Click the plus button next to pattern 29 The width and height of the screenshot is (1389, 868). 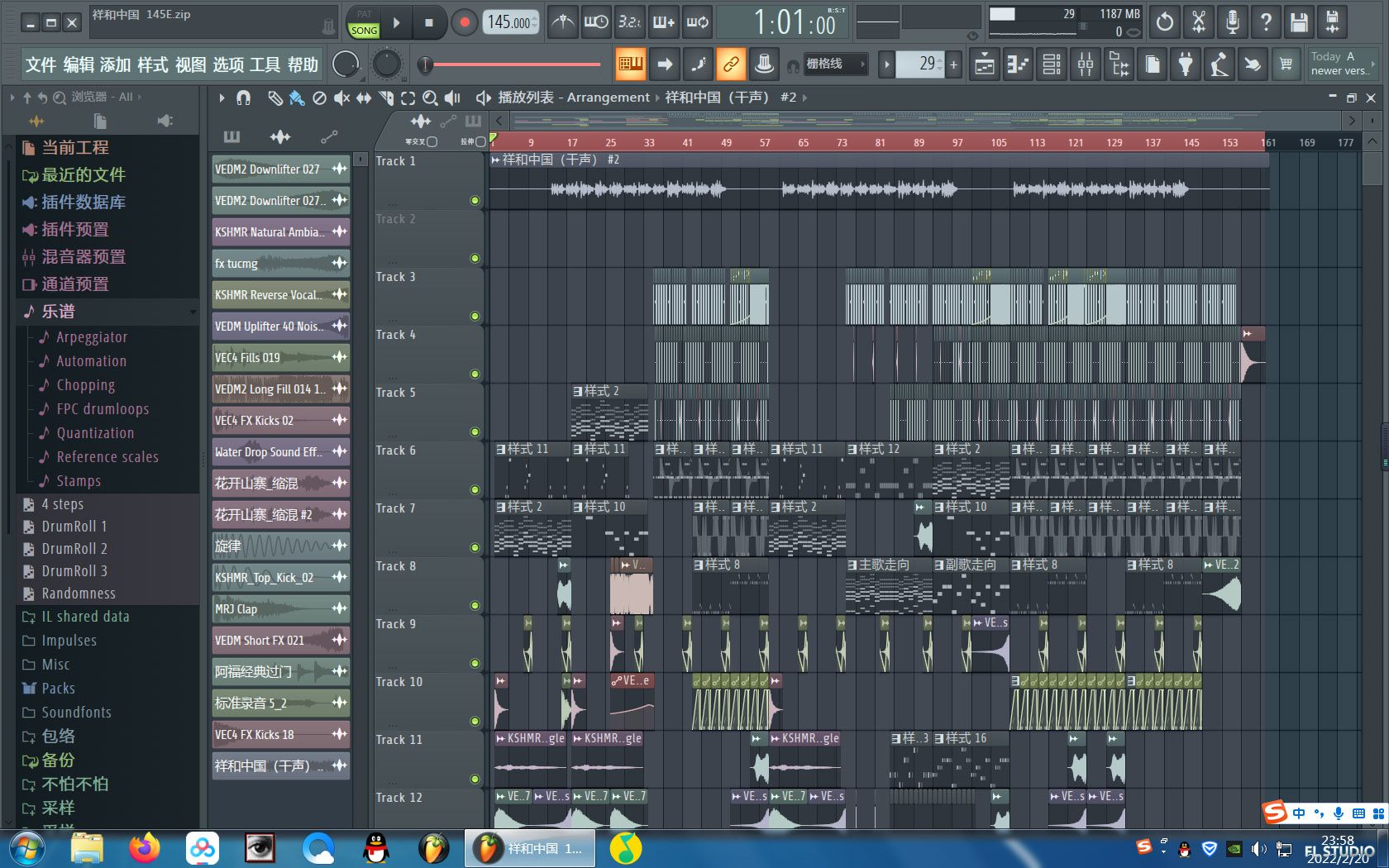click(x=953, y=64)
